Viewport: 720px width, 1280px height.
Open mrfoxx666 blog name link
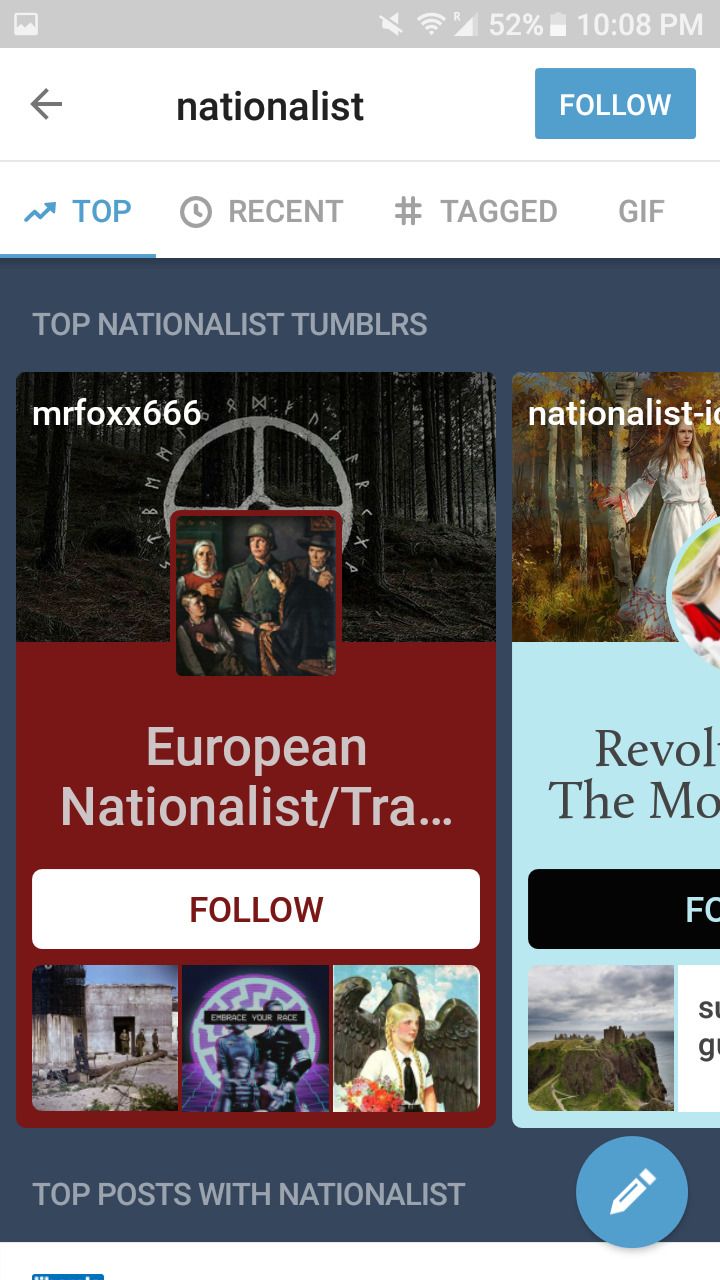(x=116, y=413)
